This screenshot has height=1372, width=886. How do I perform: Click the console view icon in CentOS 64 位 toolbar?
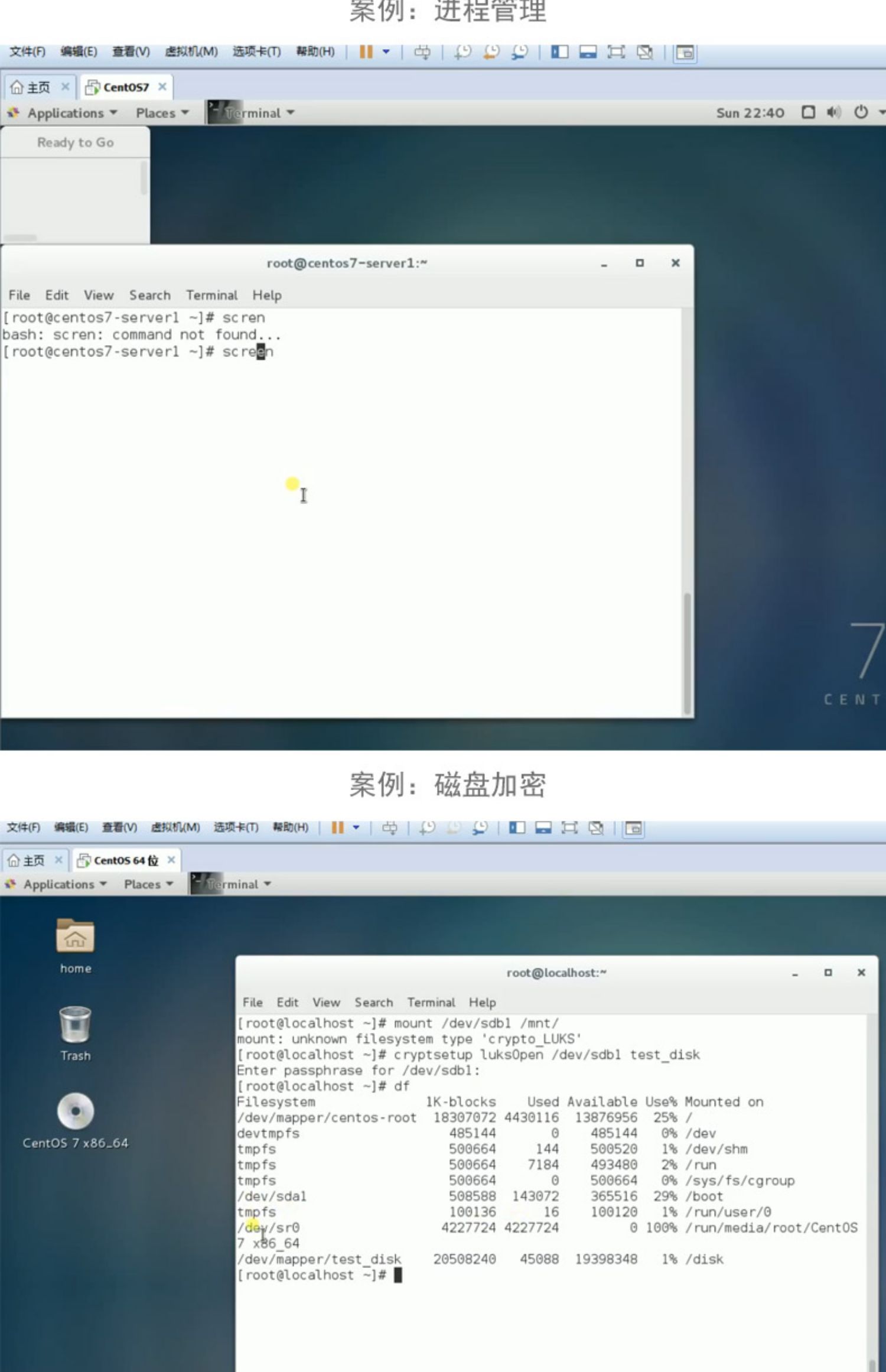pyautogui.click(x=634, y=828)
